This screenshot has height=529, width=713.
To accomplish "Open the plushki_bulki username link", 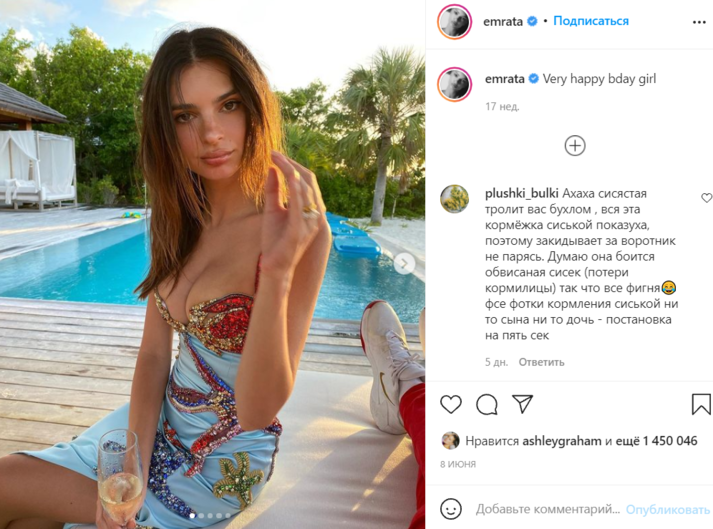I will pos(521,193).
